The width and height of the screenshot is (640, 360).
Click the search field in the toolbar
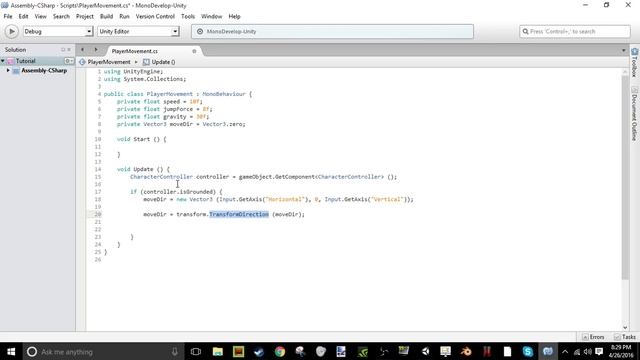coord(575,31)
